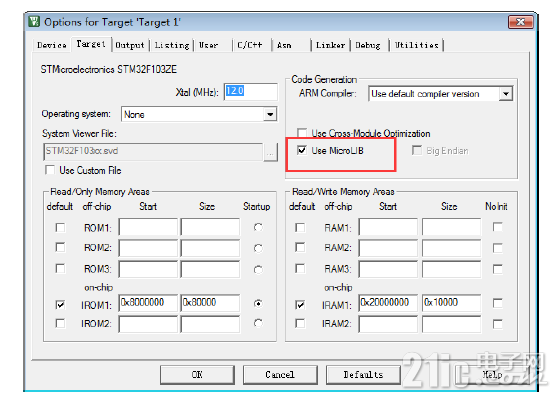Click the IROM1 Size field 0x80000
The image size is (556, 395).
[210, 303]
